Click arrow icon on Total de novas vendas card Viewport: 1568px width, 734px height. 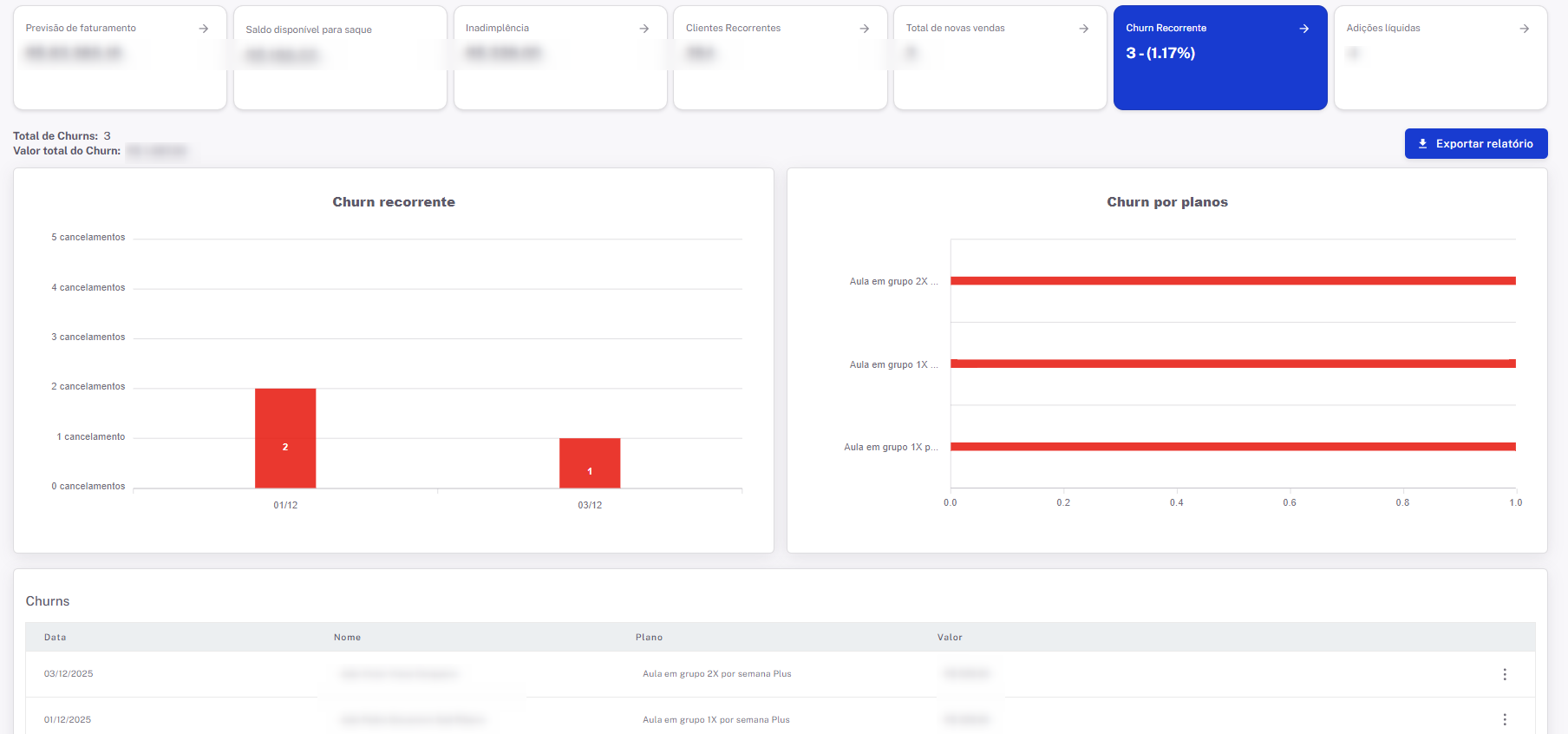[x=1083, y=29]
